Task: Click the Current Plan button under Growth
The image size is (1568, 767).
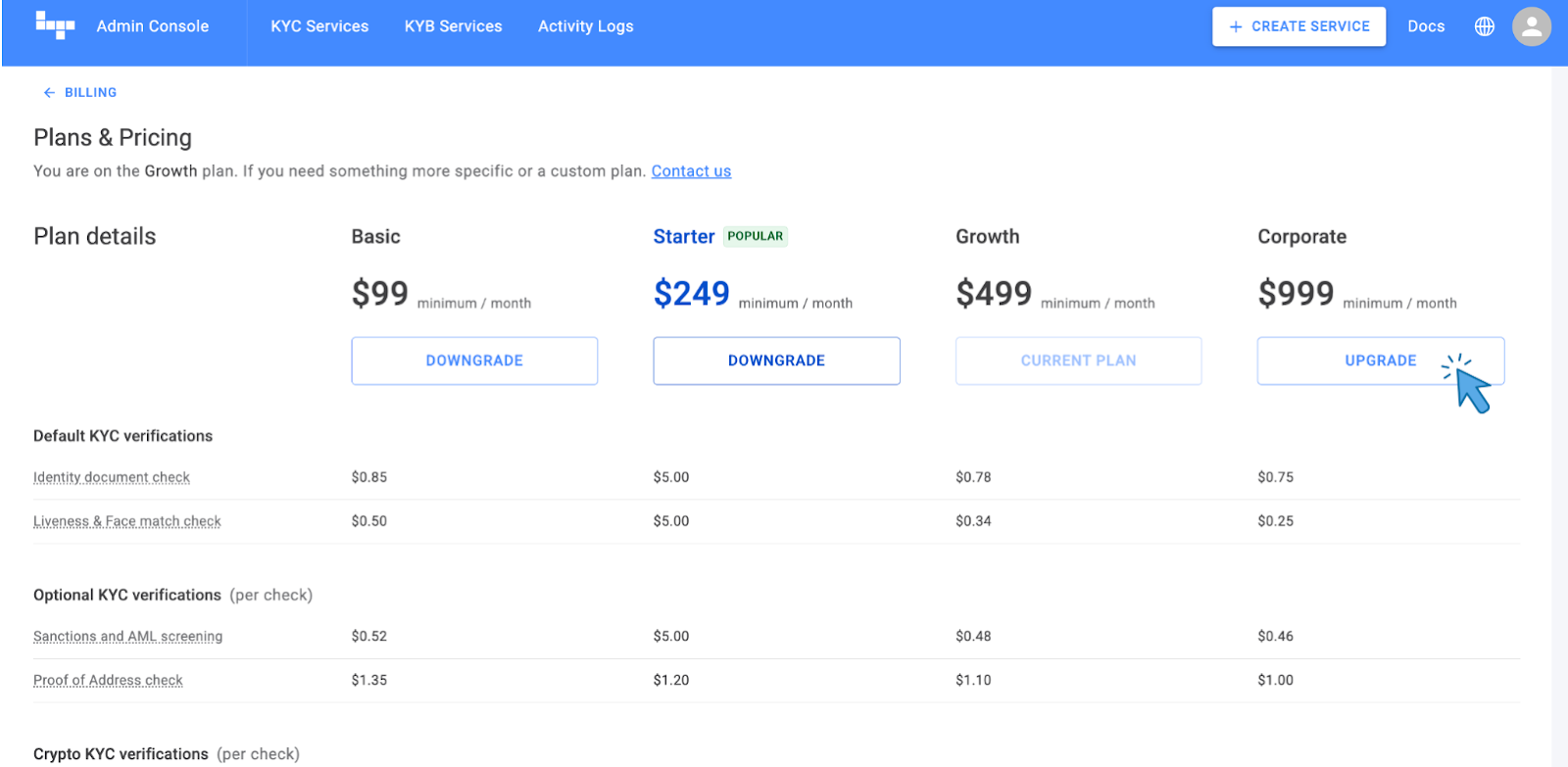Action: [x=1078, y=360]
